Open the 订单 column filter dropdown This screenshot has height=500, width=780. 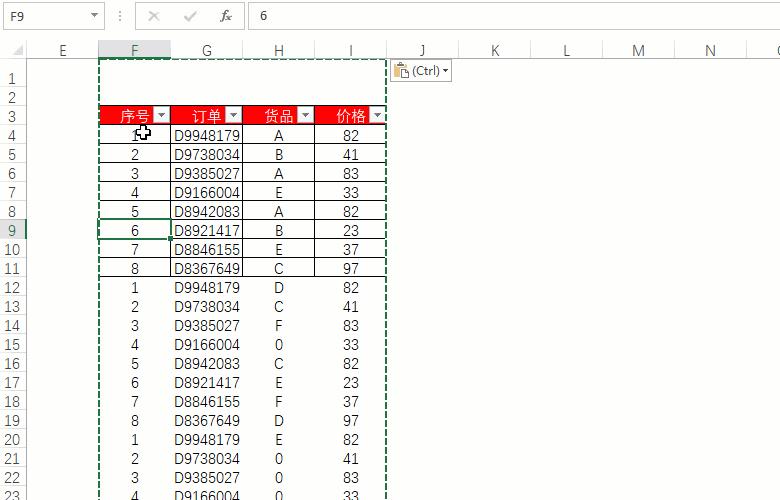233,116
